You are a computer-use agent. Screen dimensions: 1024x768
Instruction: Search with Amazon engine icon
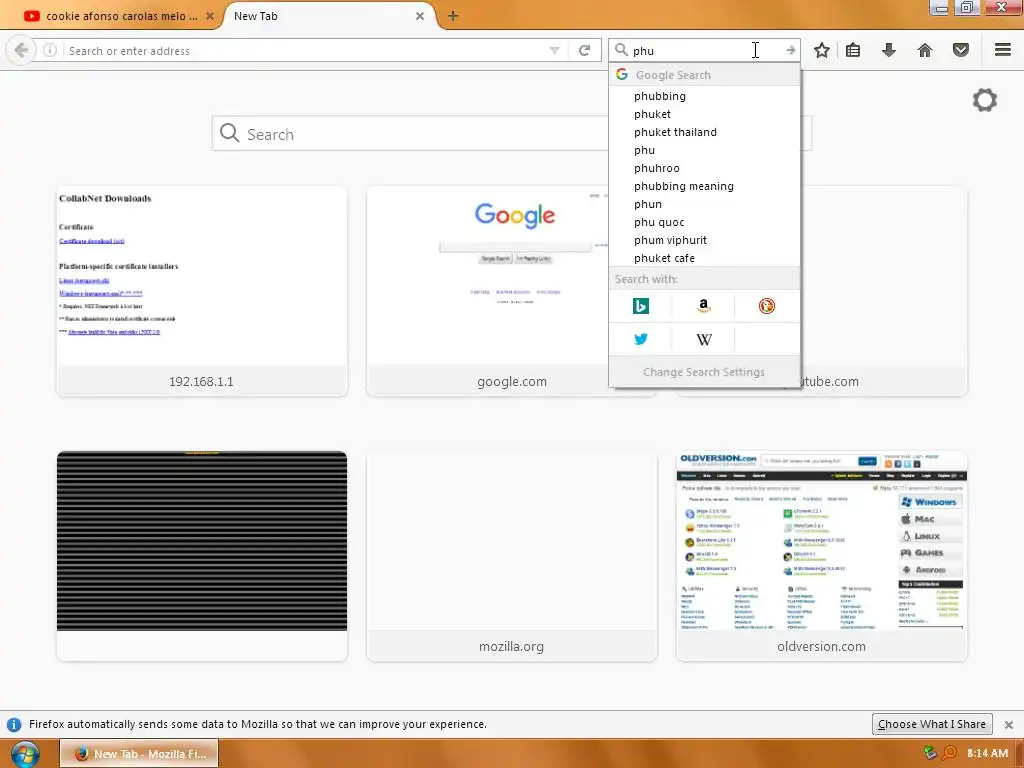(x=703, y=306)
